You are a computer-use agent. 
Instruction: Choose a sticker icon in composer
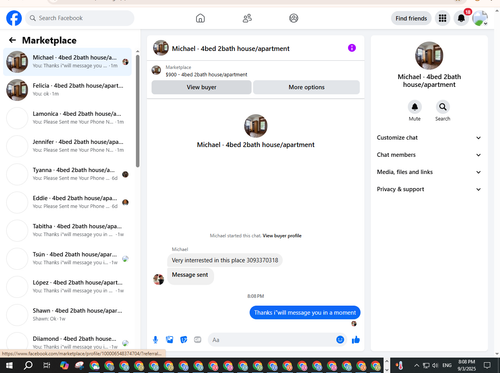[184, 340]
